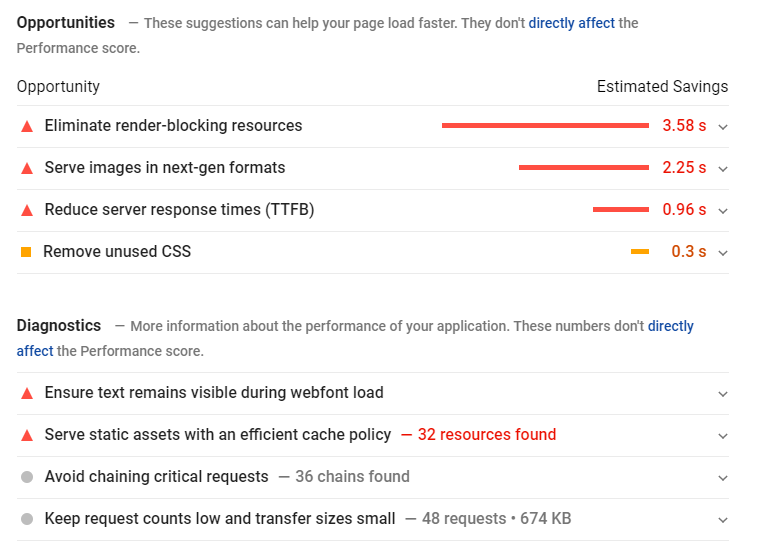Image resolution: width=767 pixels, height=557 pixels.
Task: Click red triangle beside Ensure text remains visible
Action: (x=27, y=394)
